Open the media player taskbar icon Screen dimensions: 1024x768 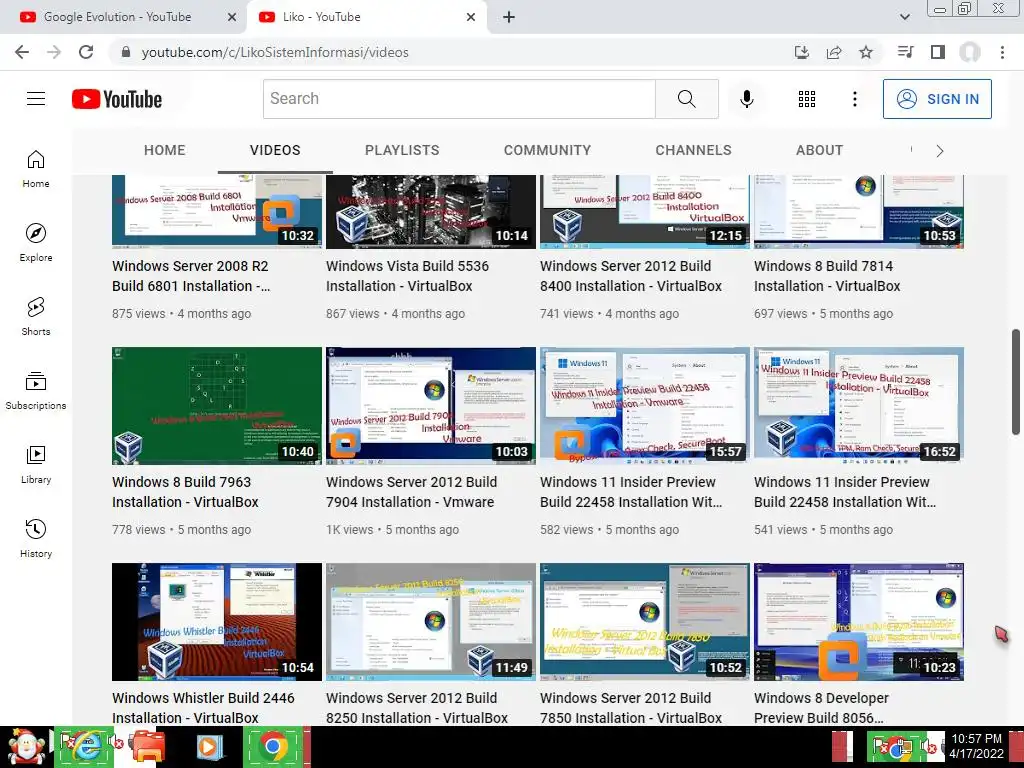coord(210,747)
